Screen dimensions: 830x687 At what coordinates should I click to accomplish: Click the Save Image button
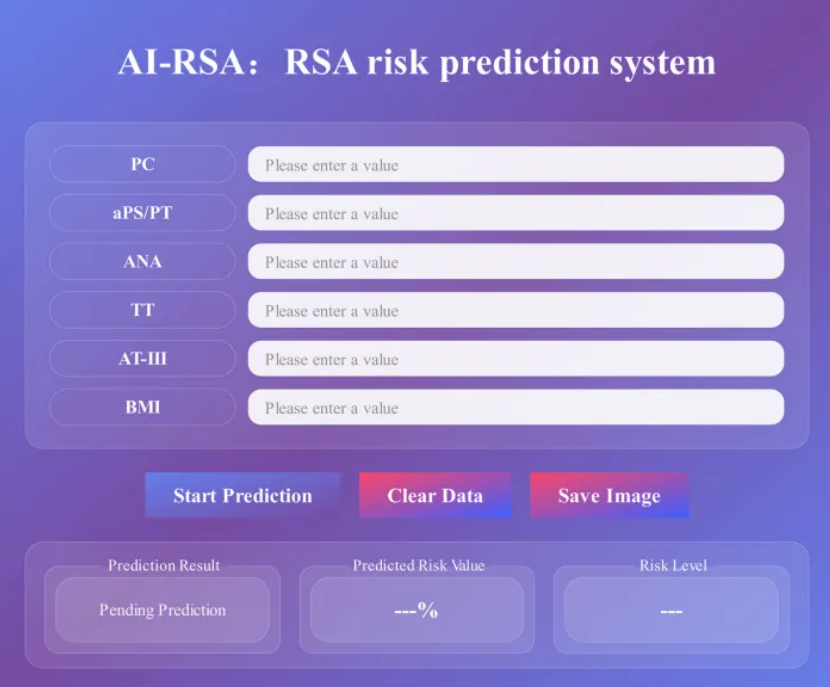click(609, 496)
